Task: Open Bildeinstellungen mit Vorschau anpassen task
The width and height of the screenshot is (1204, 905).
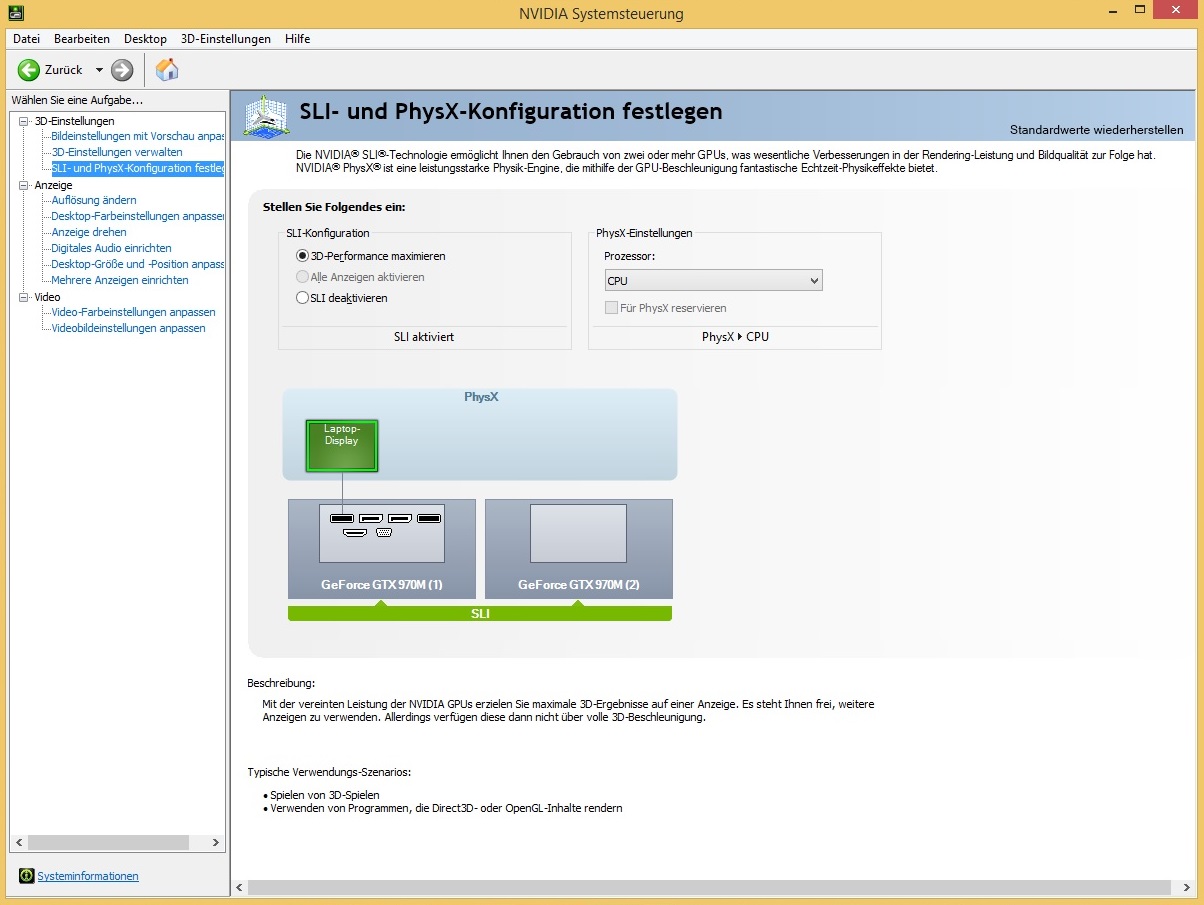Action: click(x=137, y=136)
